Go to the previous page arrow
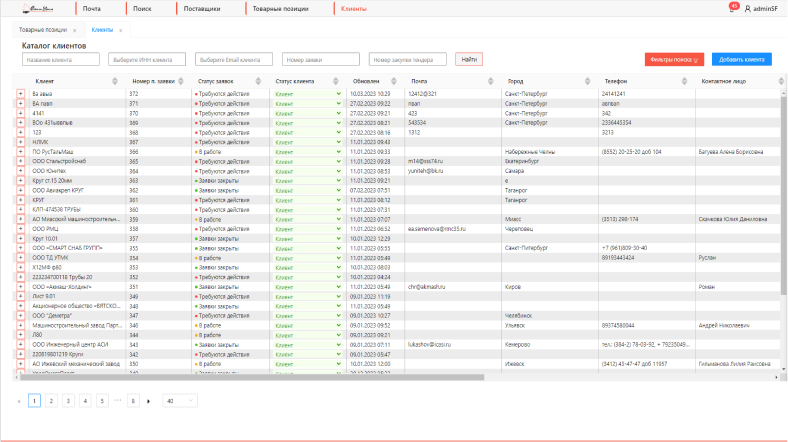The height and width of the screenshot is (442, 788). [19, 401]
